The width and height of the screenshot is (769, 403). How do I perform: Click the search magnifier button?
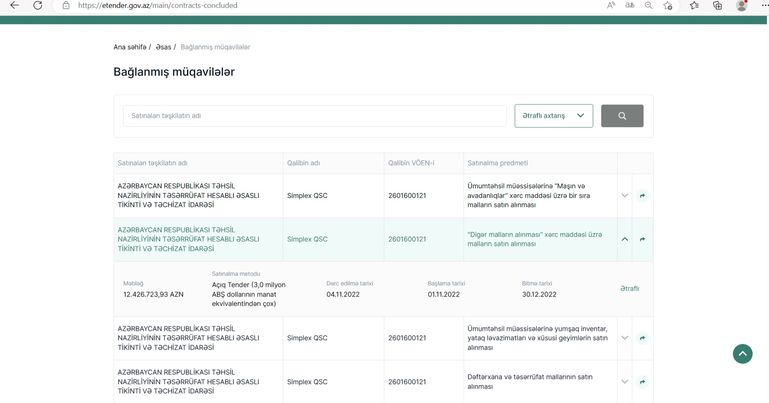(622, 116)
